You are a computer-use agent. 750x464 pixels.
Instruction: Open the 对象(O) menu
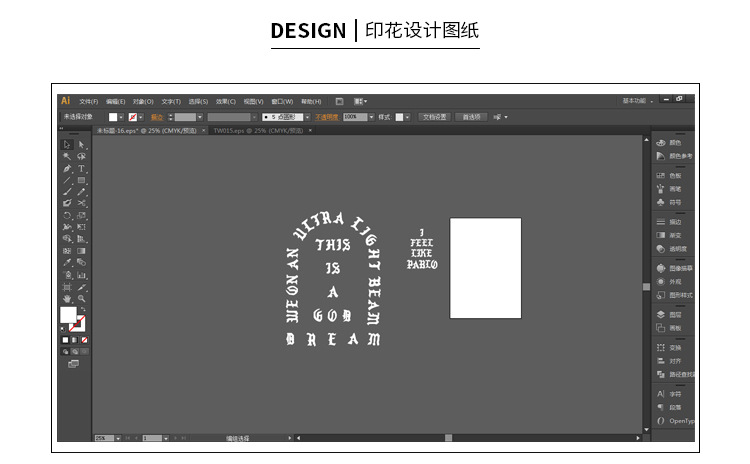(143, 101)
